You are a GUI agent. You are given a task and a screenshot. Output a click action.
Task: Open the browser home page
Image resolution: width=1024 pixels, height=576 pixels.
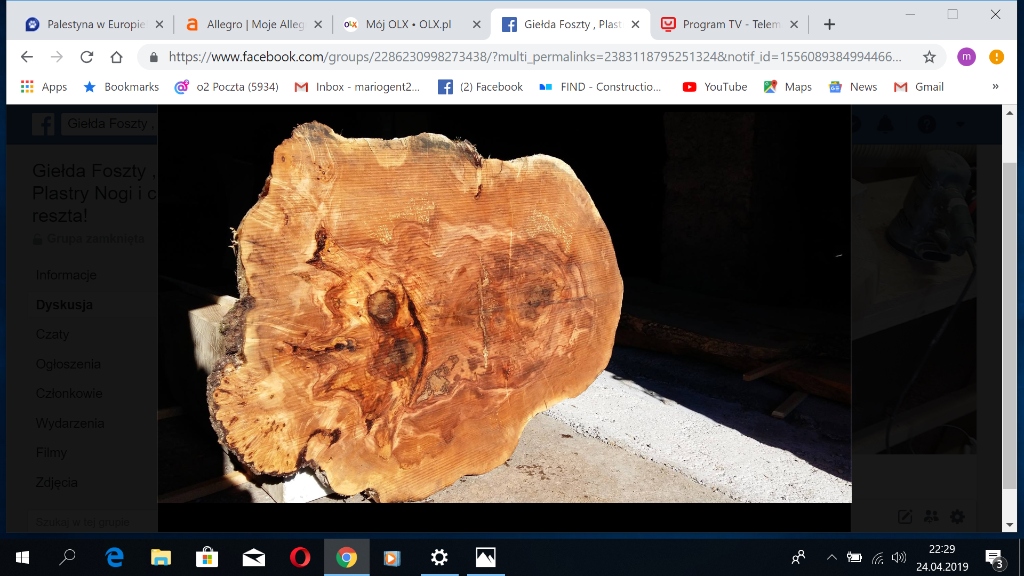coord(116,57)
